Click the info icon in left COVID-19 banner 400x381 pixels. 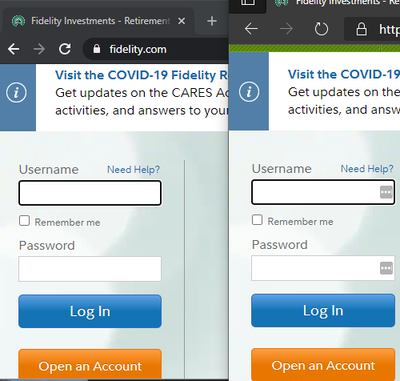pyautogui.click(x=16, y=92)
